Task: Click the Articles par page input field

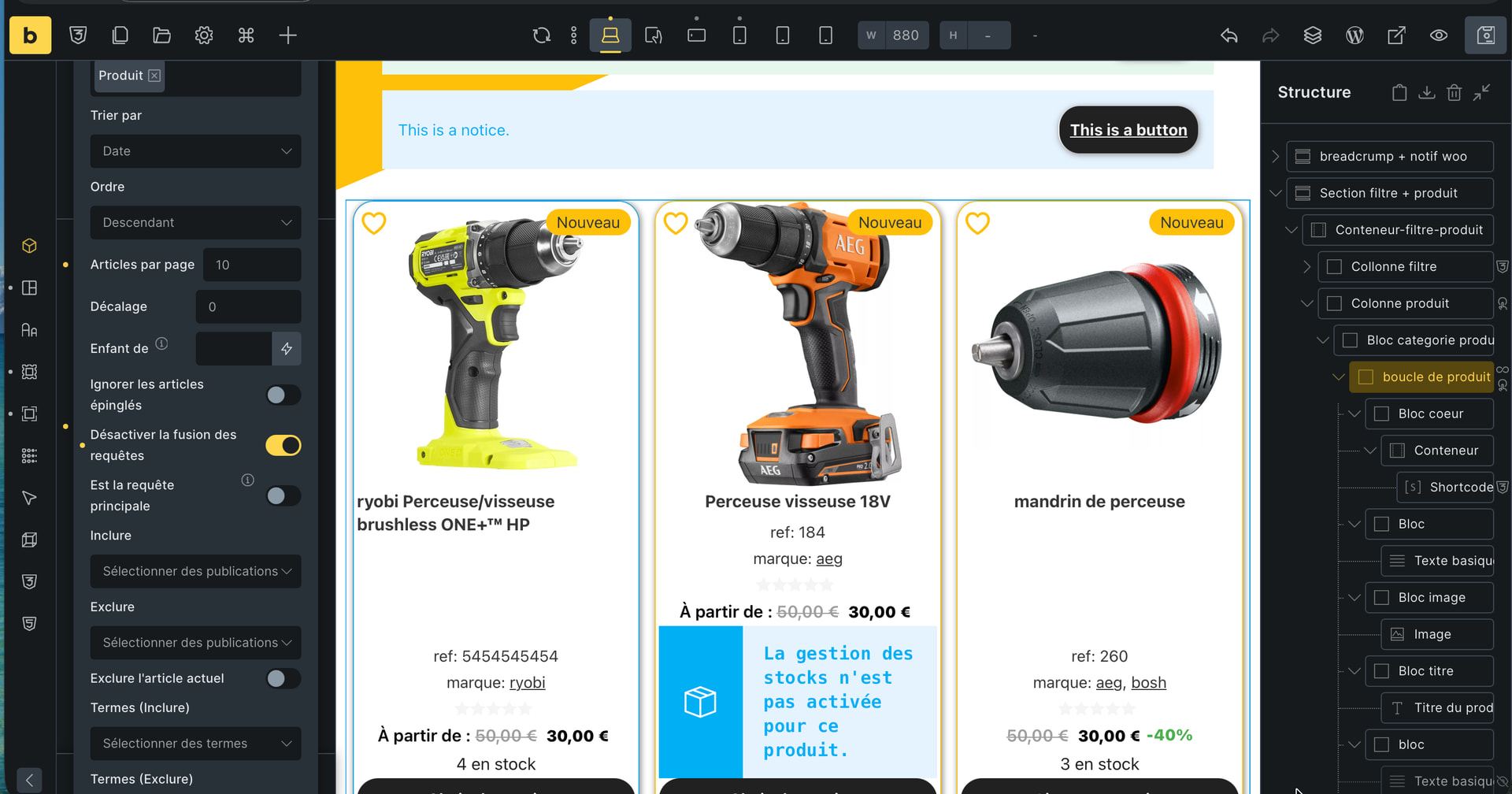Action: coord(252,265)
